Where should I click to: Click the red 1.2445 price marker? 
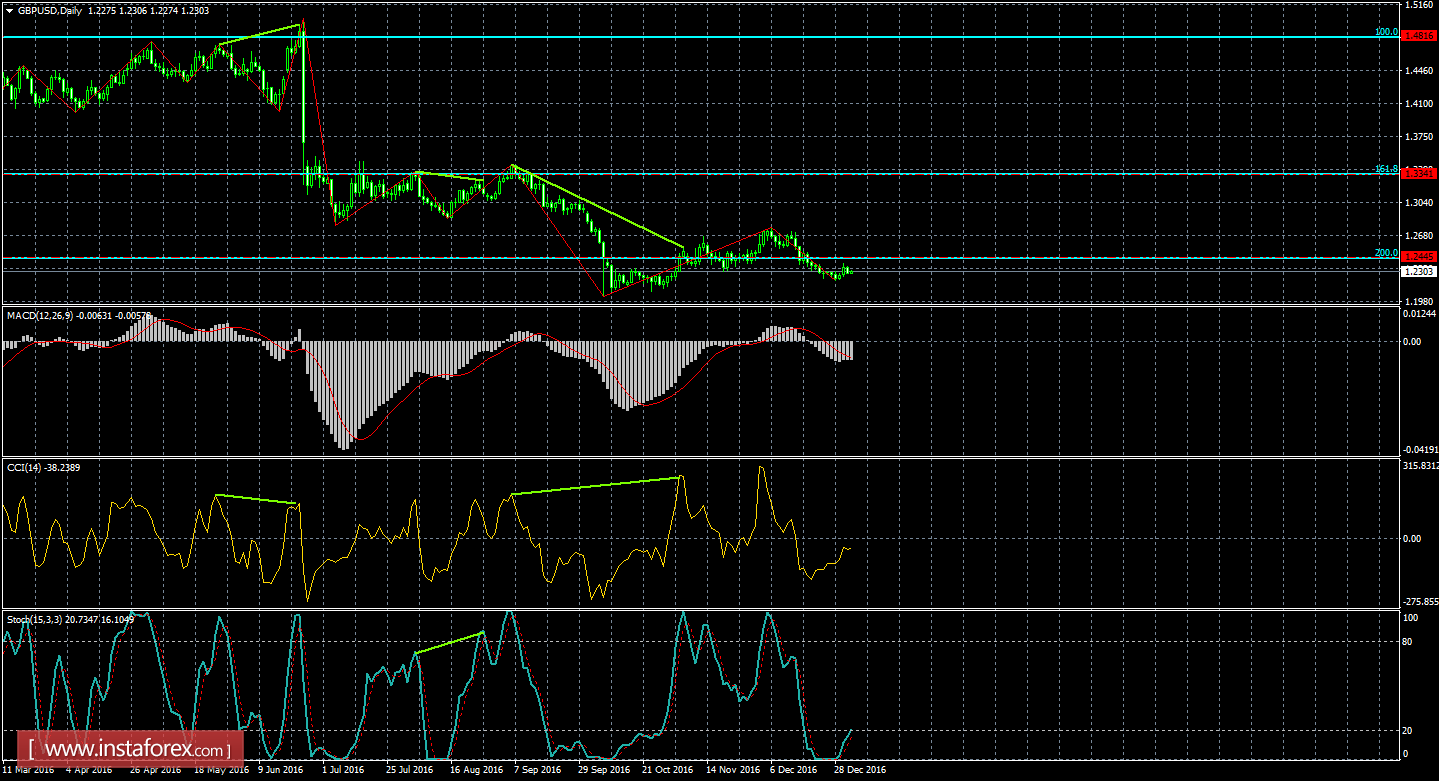(x=1416, y=256)
